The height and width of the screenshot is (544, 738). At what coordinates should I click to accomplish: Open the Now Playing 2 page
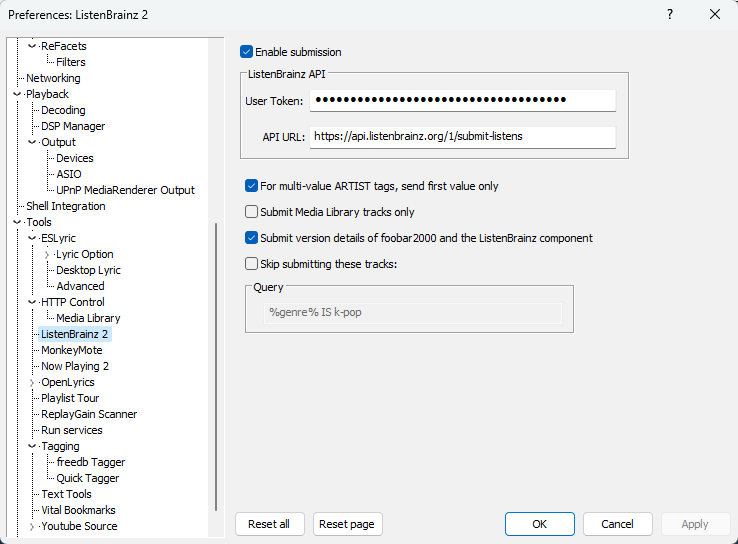point(75,366)
